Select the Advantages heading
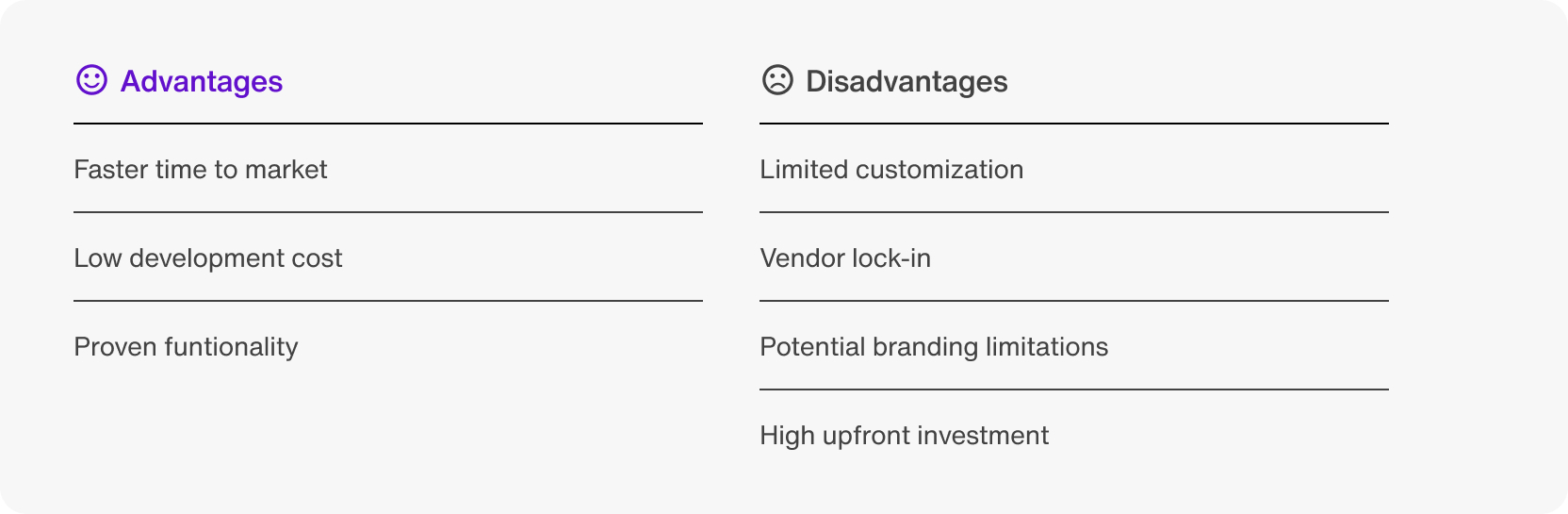 pyautogui.click(x=202, y=82)
